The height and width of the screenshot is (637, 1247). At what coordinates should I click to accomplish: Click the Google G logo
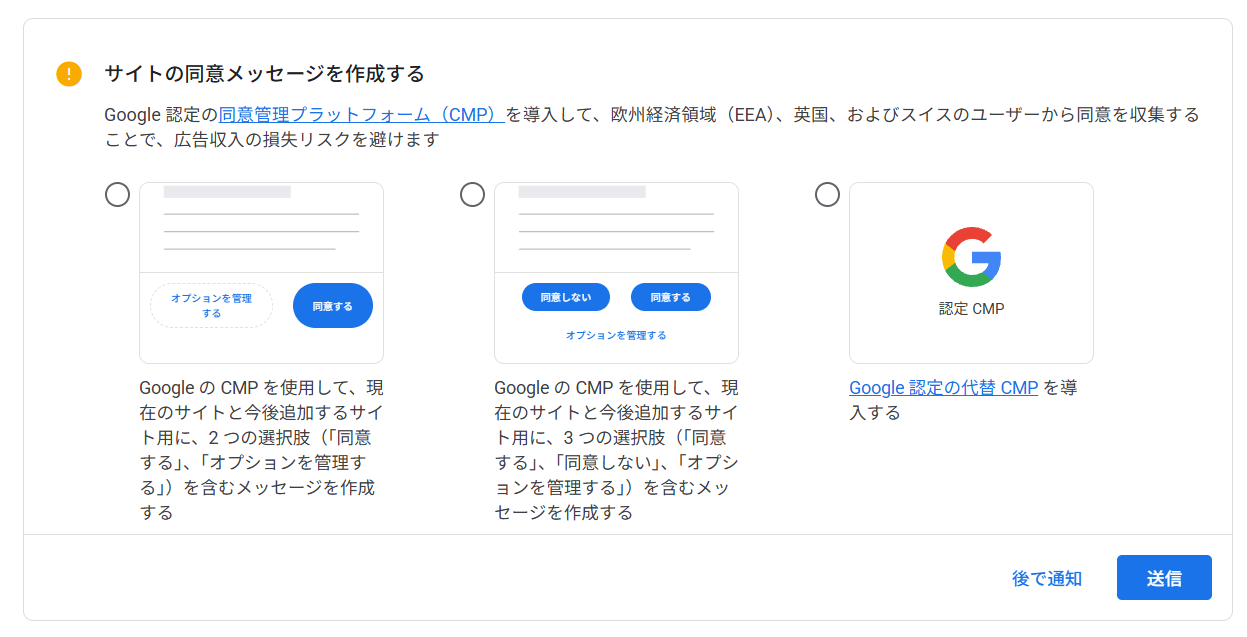click(971, 257)
